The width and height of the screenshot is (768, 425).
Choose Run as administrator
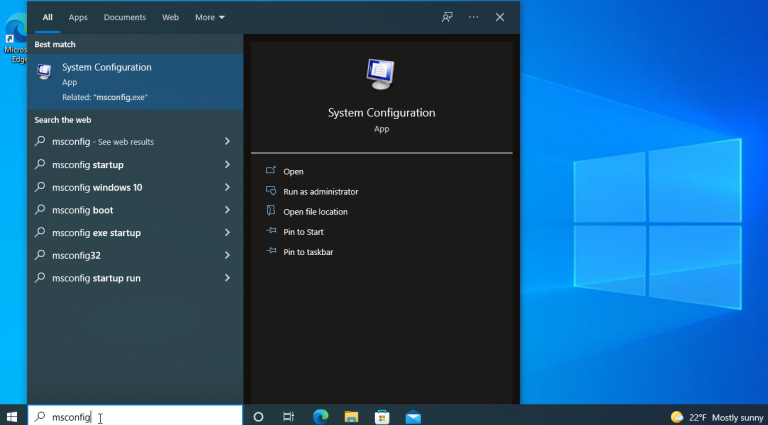[321, 191]
